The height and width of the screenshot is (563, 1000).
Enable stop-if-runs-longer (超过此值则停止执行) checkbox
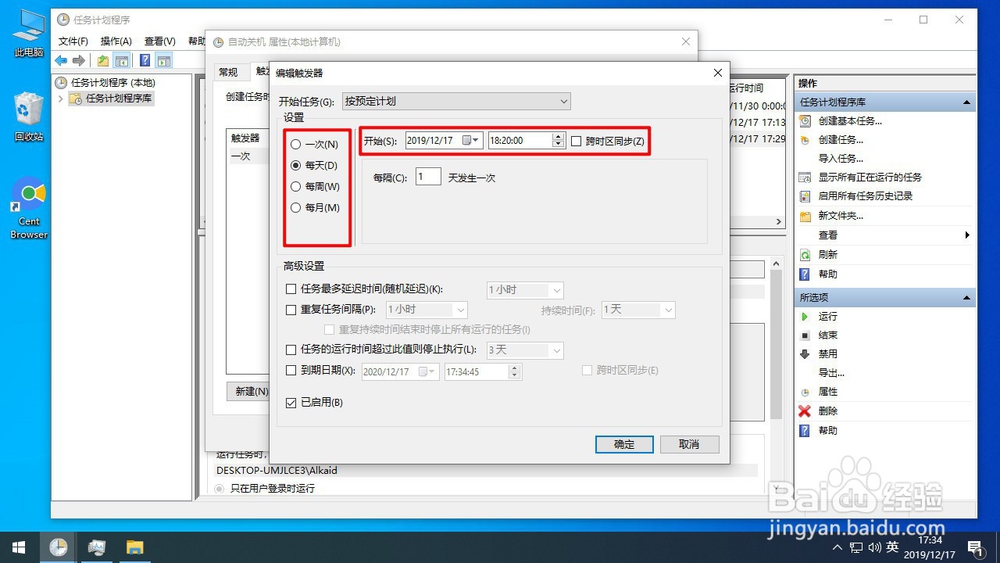pos(291,349)
